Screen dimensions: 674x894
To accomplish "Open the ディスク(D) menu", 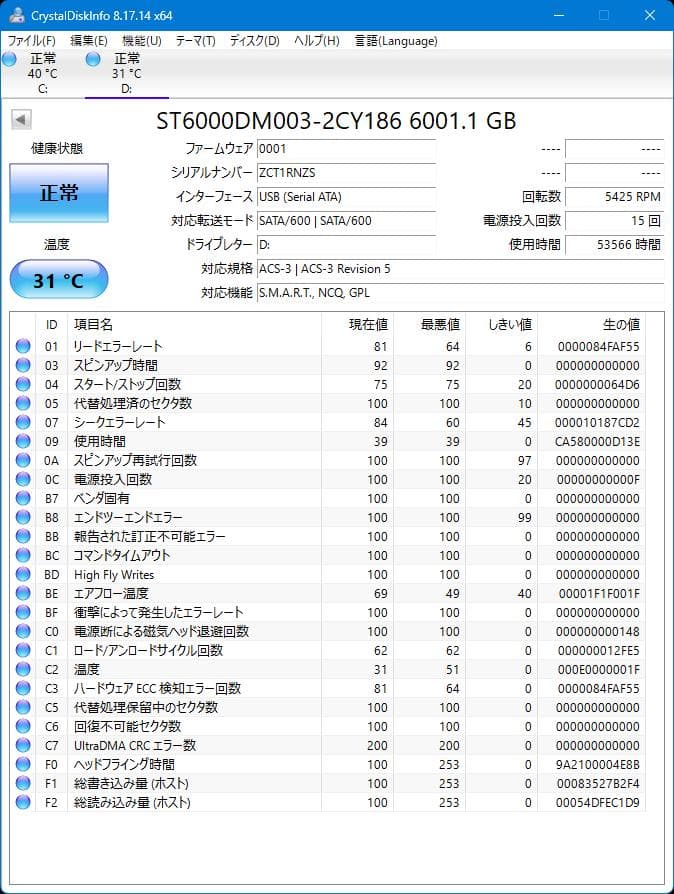I will click(254, 40).
